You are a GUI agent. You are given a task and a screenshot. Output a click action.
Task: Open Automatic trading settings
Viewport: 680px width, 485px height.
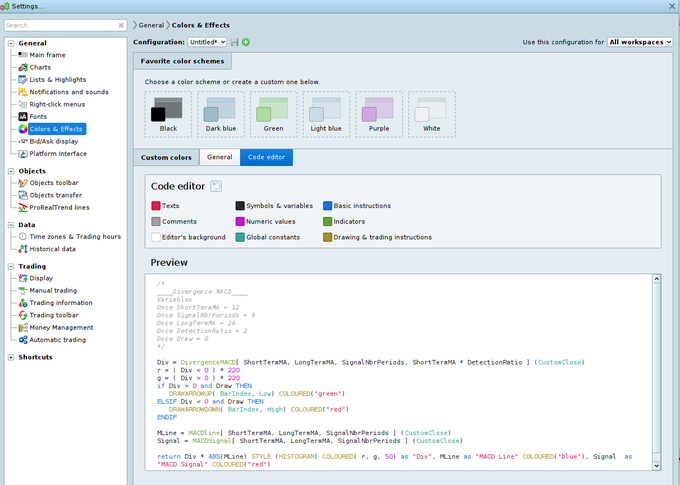[57, 339]
